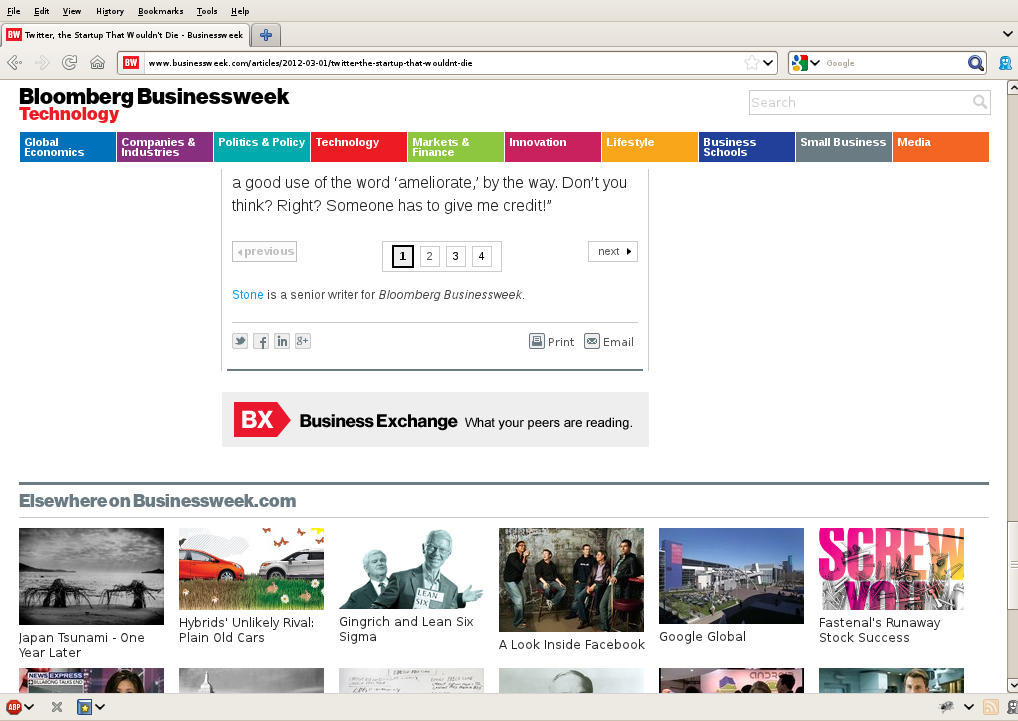Open Gingrich and Lean Six Sigma link
Viewport: 1018px width, 721px height.
click(406, 629)
